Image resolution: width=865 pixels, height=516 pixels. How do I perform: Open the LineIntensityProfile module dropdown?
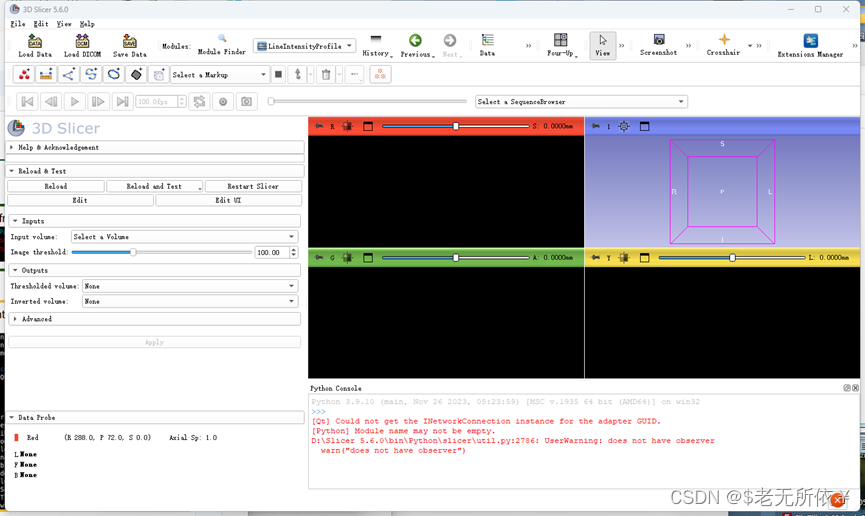[x=305, y=46]
